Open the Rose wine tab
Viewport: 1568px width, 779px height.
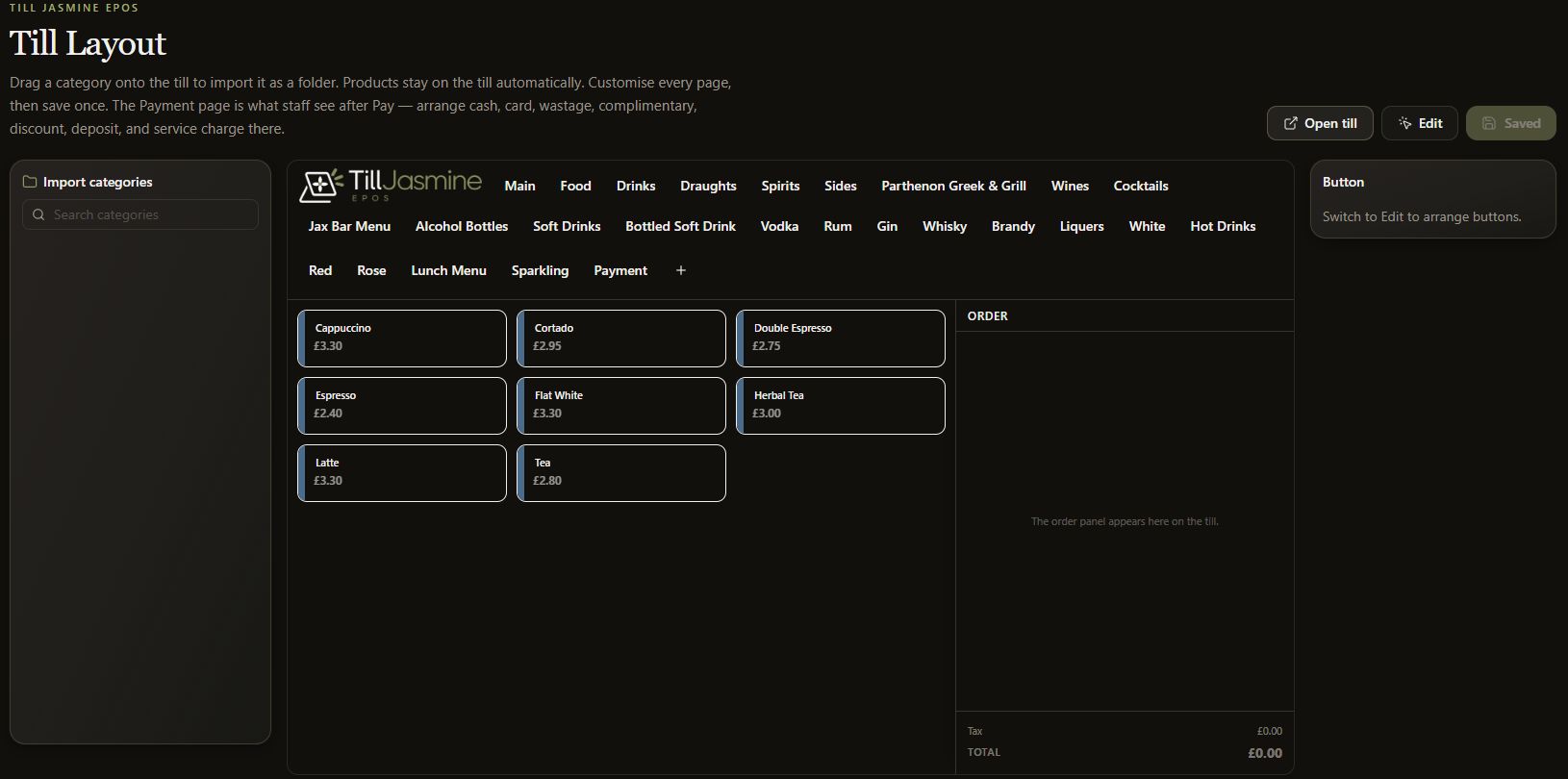371,270
